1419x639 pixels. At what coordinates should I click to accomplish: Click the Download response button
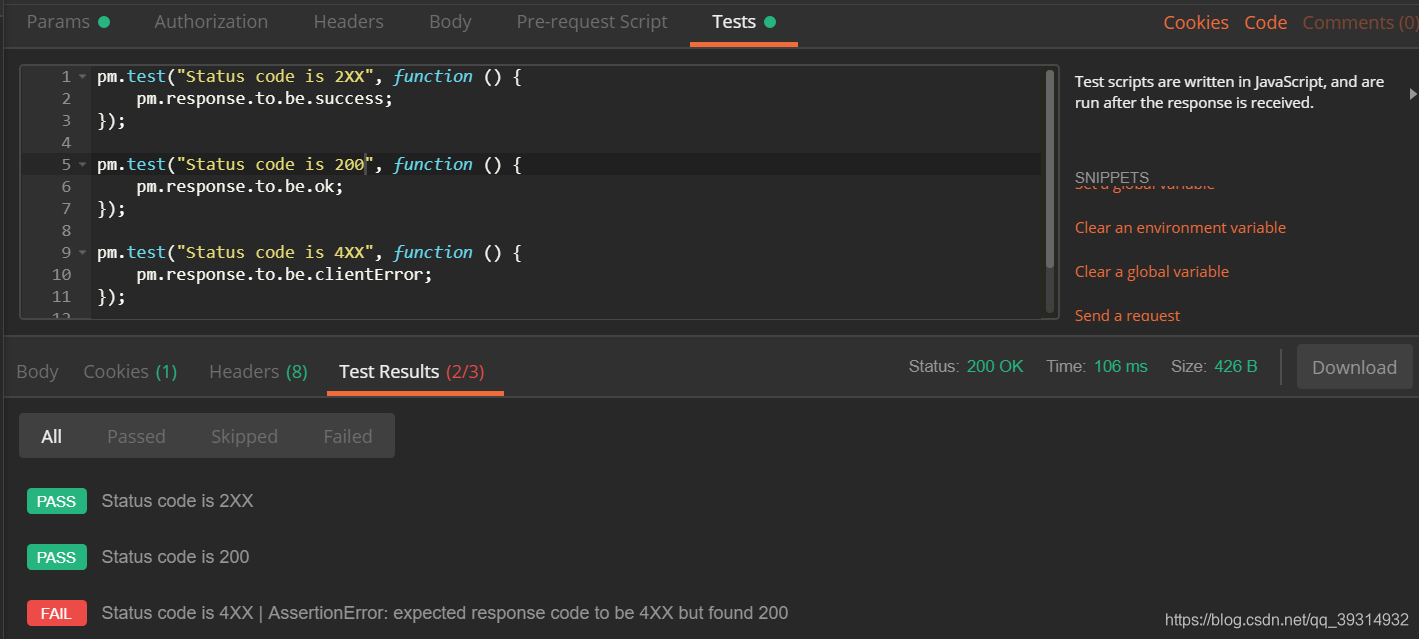(1354, 367)
